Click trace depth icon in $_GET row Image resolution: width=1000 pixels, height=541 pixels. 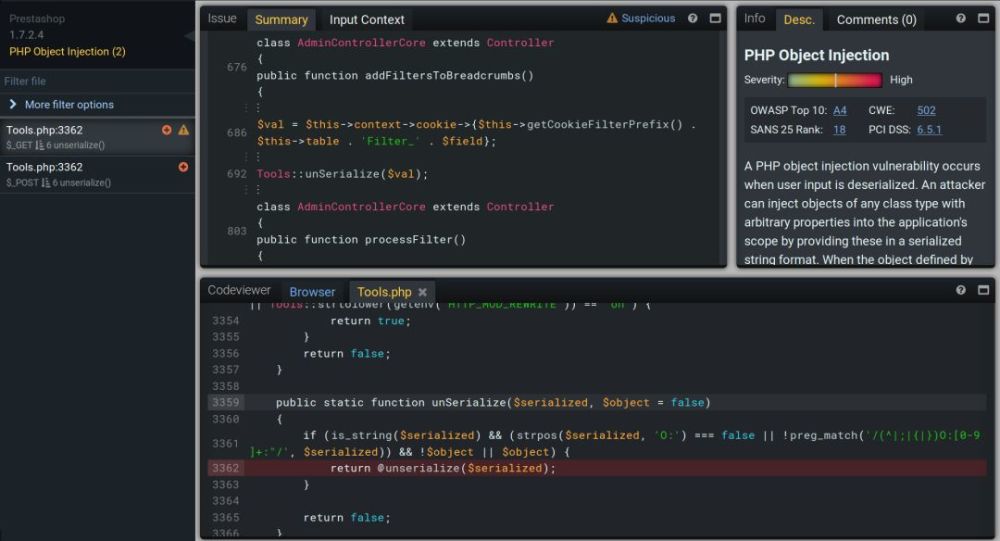40,145
